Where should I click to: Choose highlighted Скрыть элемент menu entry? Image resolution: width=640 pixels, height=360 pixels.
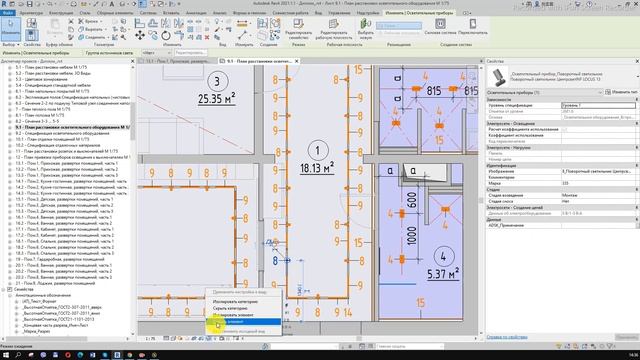pyautogui.click(x=244, y=322)
